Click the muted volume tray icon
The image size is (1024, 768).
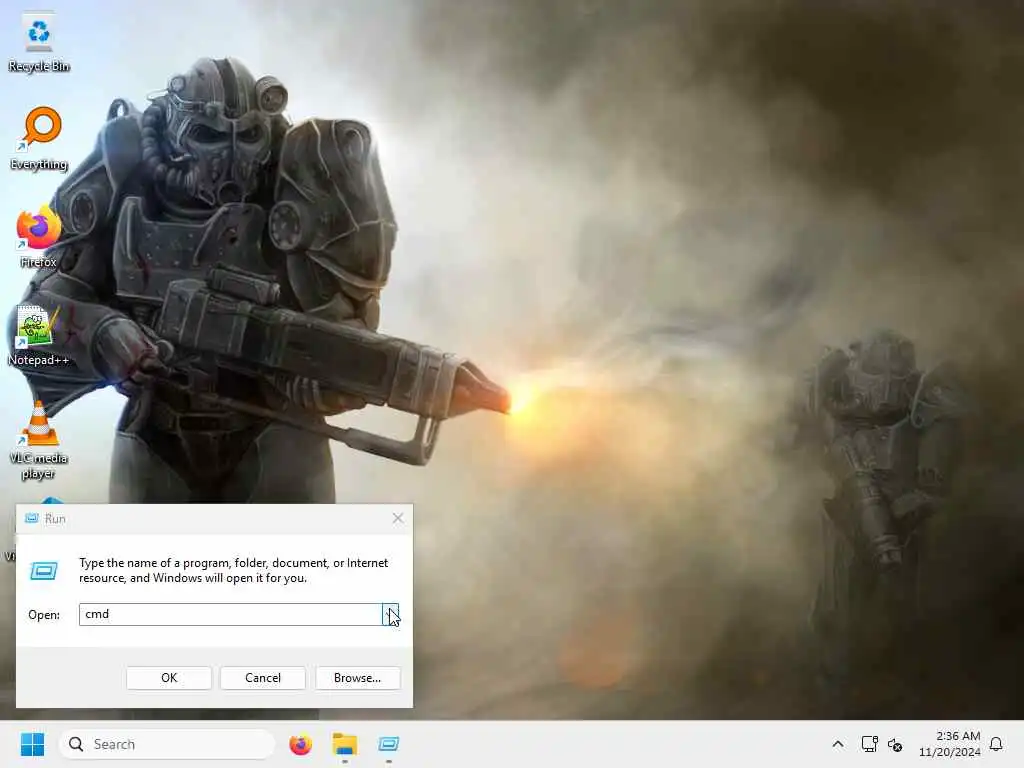coord(895,744)
